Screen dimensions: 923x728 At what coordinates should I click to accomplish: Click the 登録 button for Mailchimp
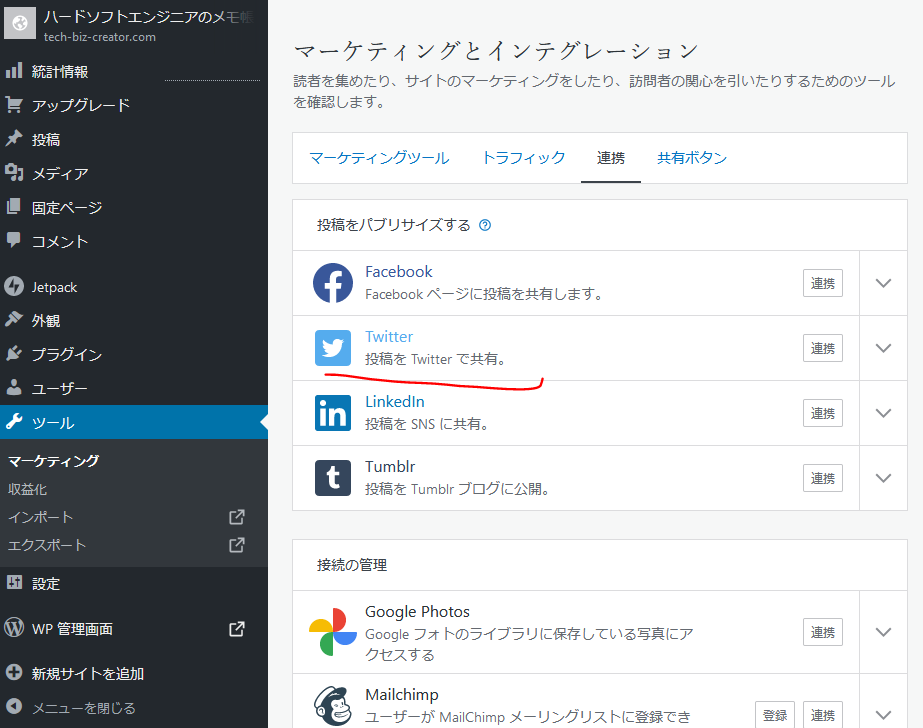774,715
